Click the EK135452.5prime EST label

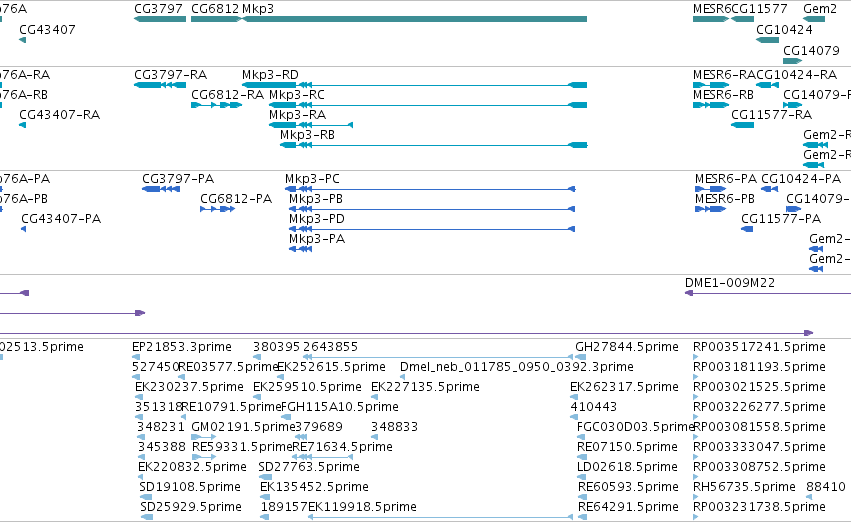(x=314, y=488)
